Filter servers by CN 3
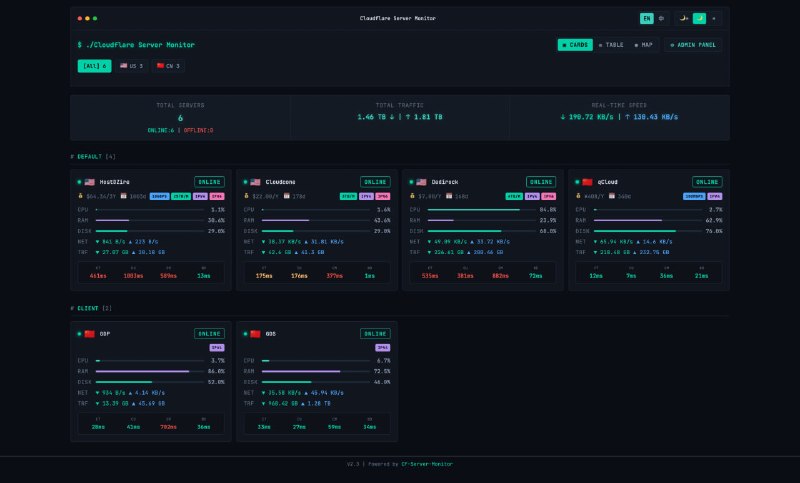The height and width of the screenshot is (483, 800). click(x=168, y=66)
